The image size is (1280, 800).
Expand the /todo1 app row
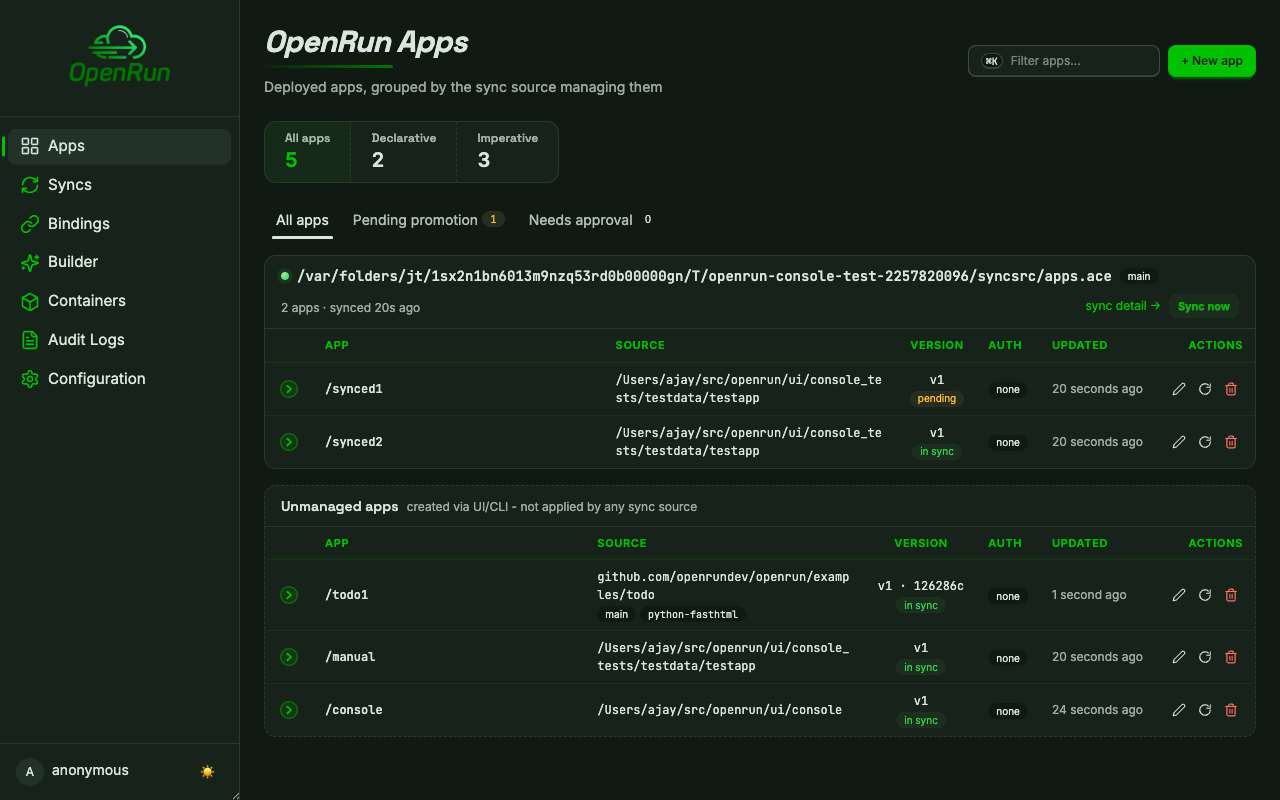click(x=289, y=595)
